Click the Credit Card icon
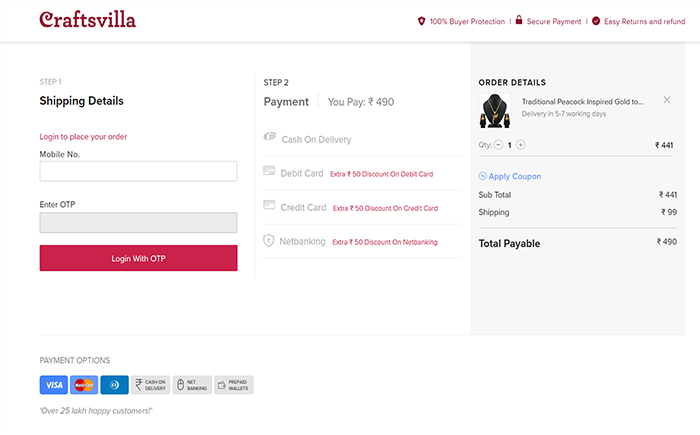Screen dimensions: 700x435 (269, 205)
